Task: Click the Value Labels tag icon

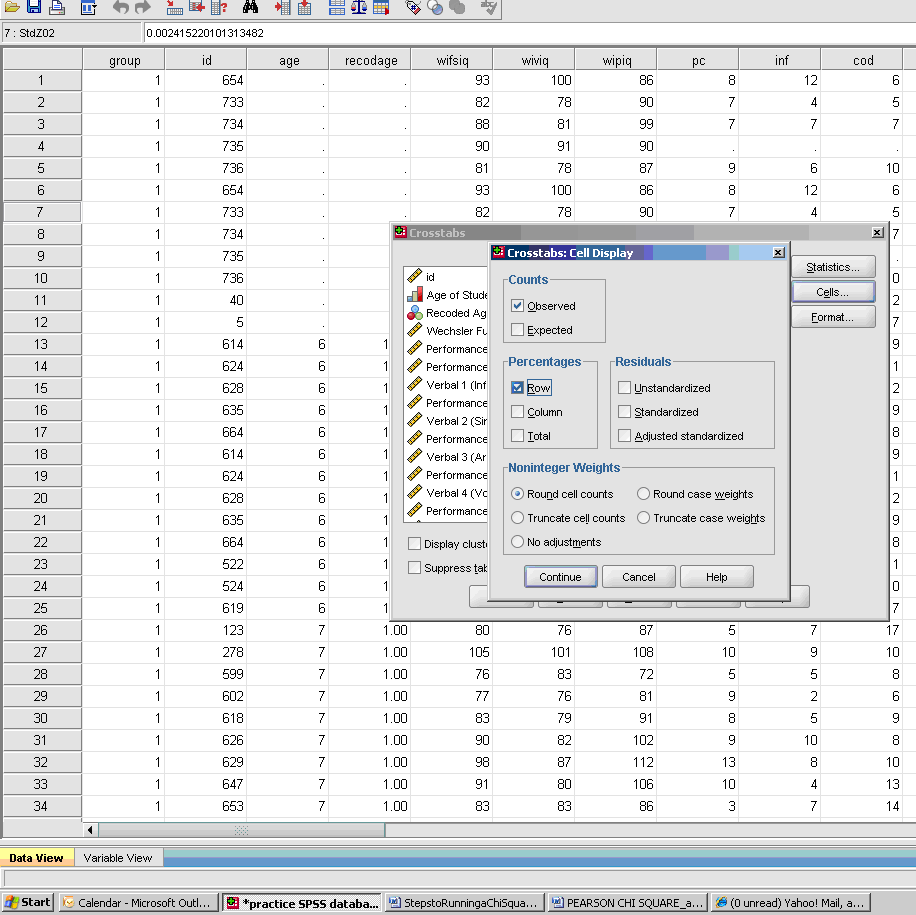Action: click(x=413, y=8)
